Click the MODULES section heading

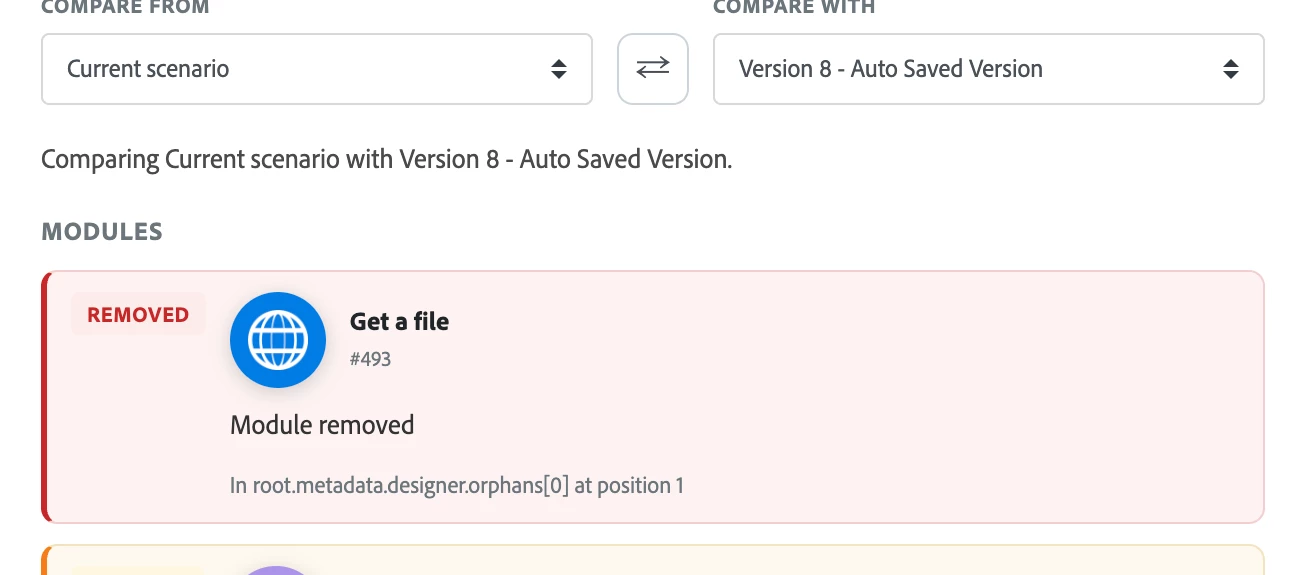pos(102,232)
